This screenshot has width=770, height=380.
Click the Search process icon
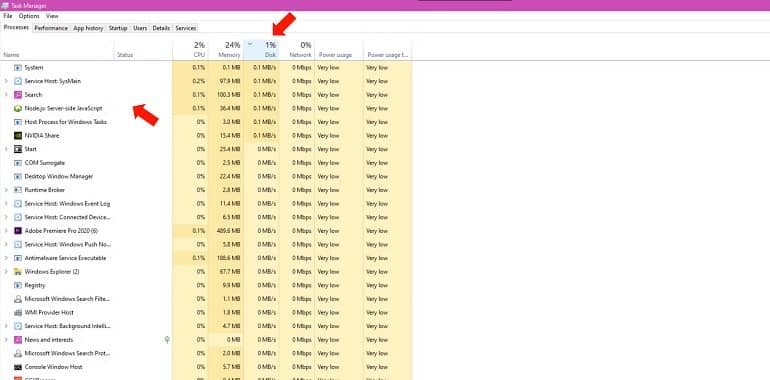pos(18,95)
